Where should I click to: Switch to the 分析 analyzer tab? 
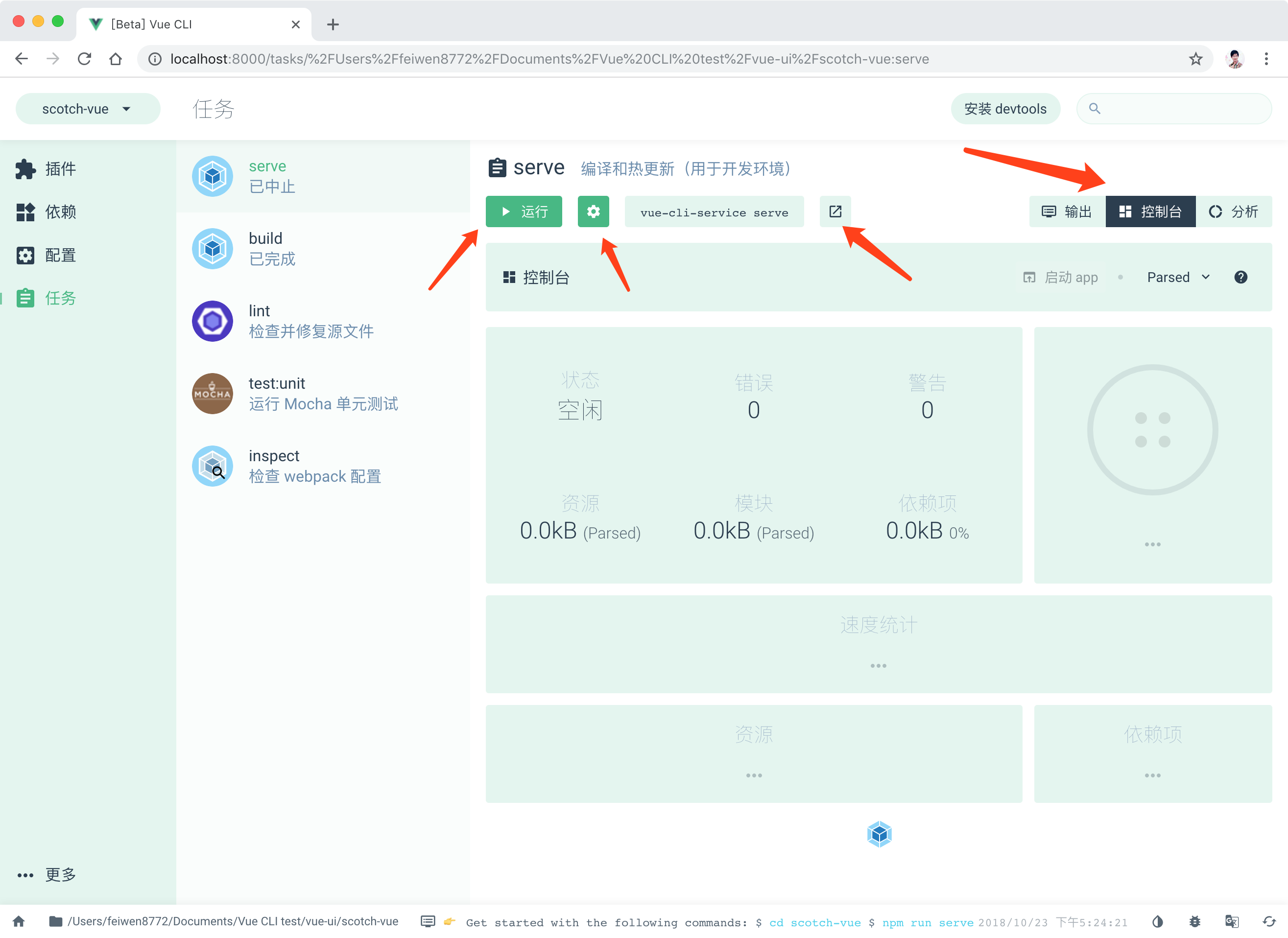pyautogui.click(x=1234, y=212)
